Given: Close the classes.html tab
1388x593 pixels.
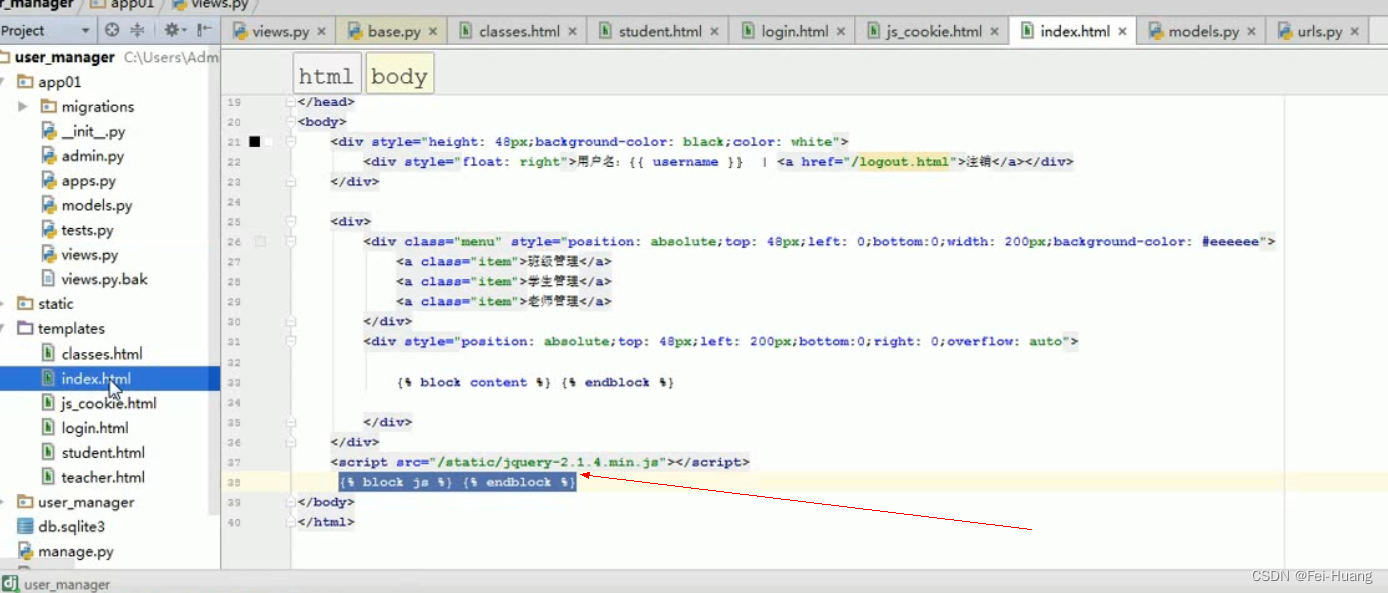Looking at the screenshot, I should click(573, 32).
